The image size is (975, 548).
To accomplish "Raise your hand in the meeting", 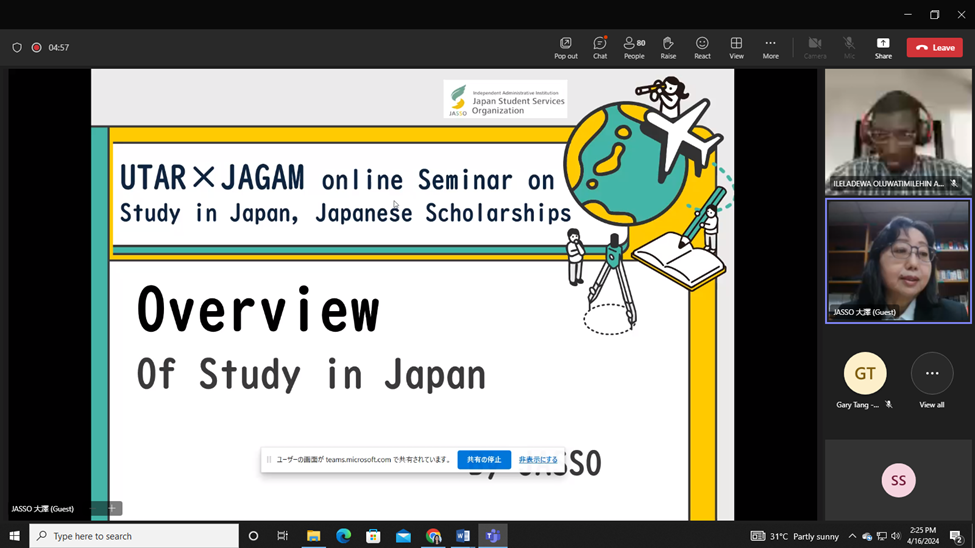I will (668, 48).
